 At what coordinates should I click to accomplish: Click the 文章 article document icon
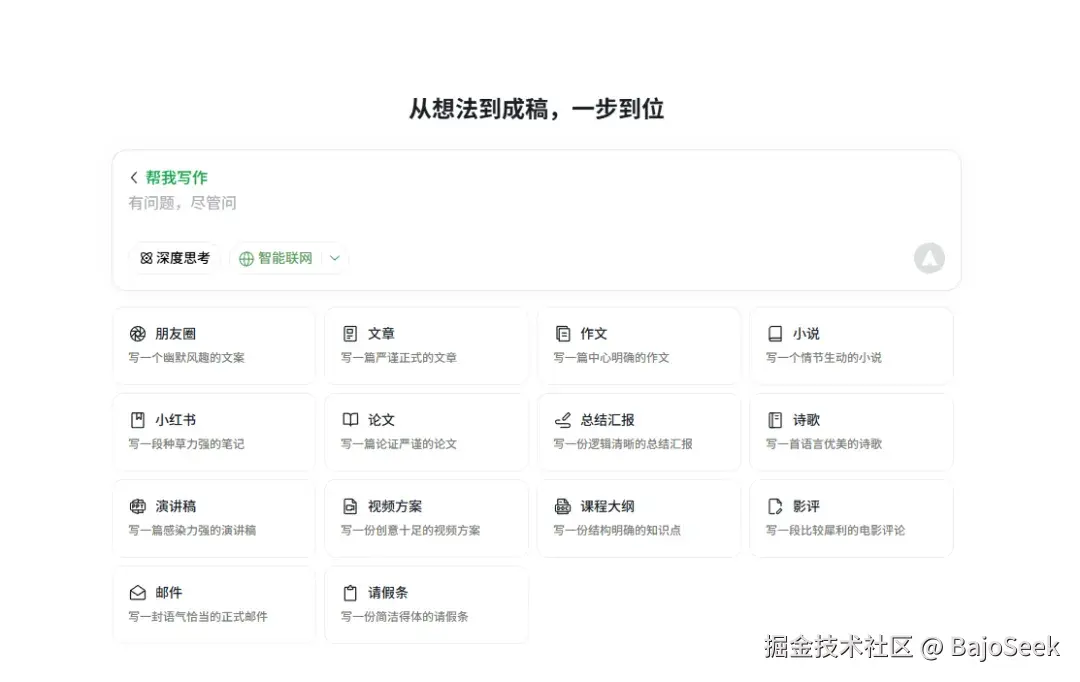[x=352, y=334]
